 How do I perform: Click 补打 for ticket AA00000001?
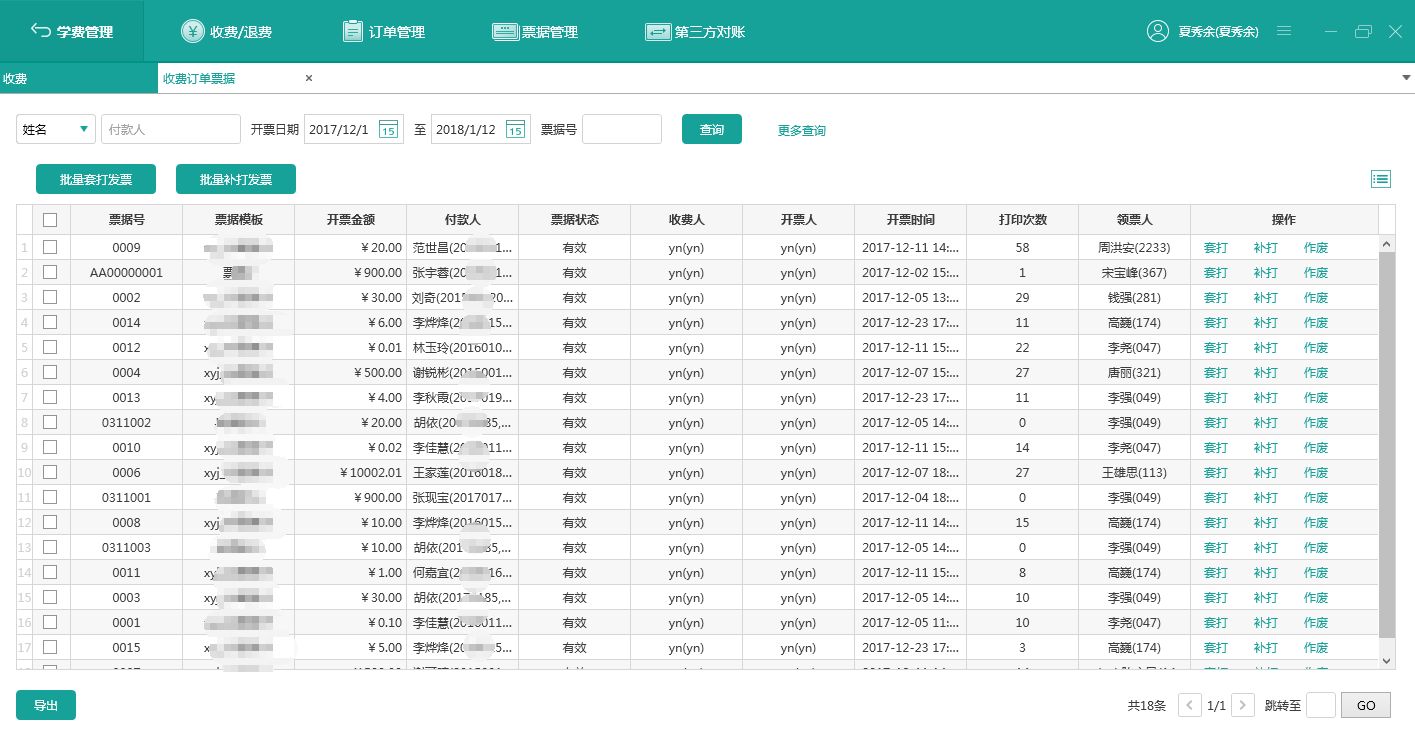[x=1265, y=272]
